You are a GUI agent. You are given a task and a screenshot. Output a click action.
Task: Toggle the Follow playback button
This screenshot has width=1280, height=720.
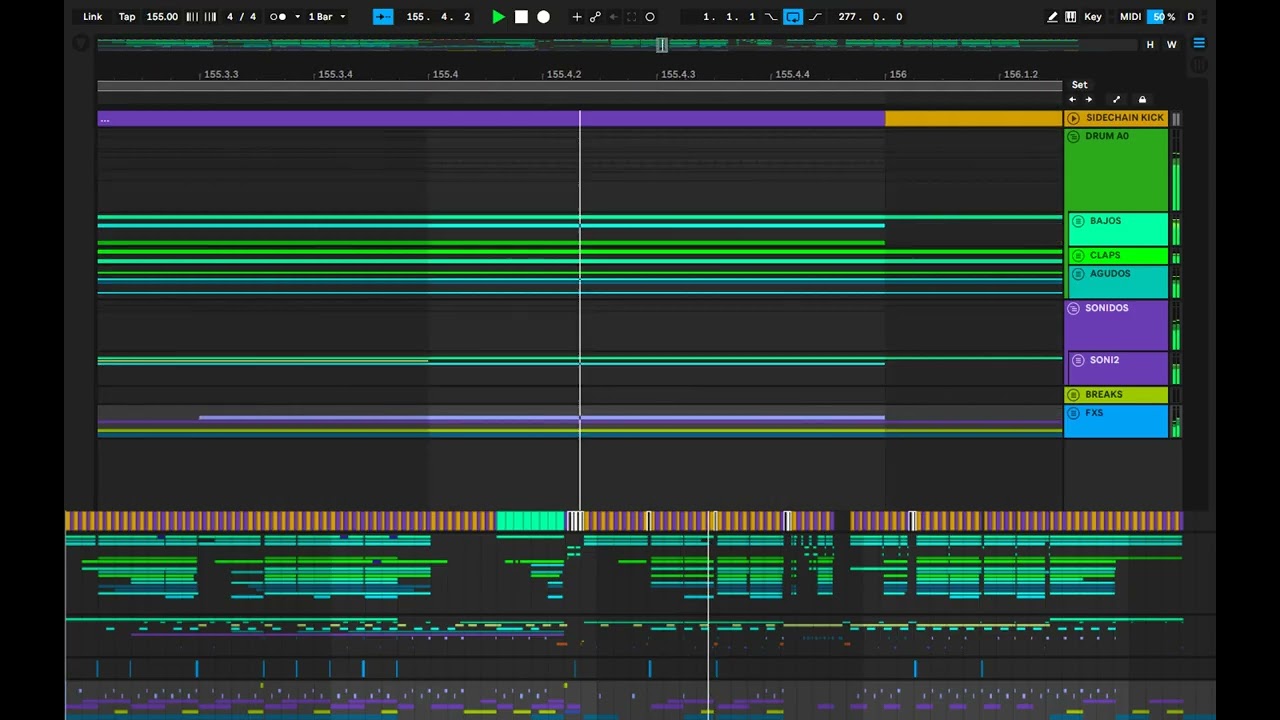pyautogui.click(x=382, y=17)
